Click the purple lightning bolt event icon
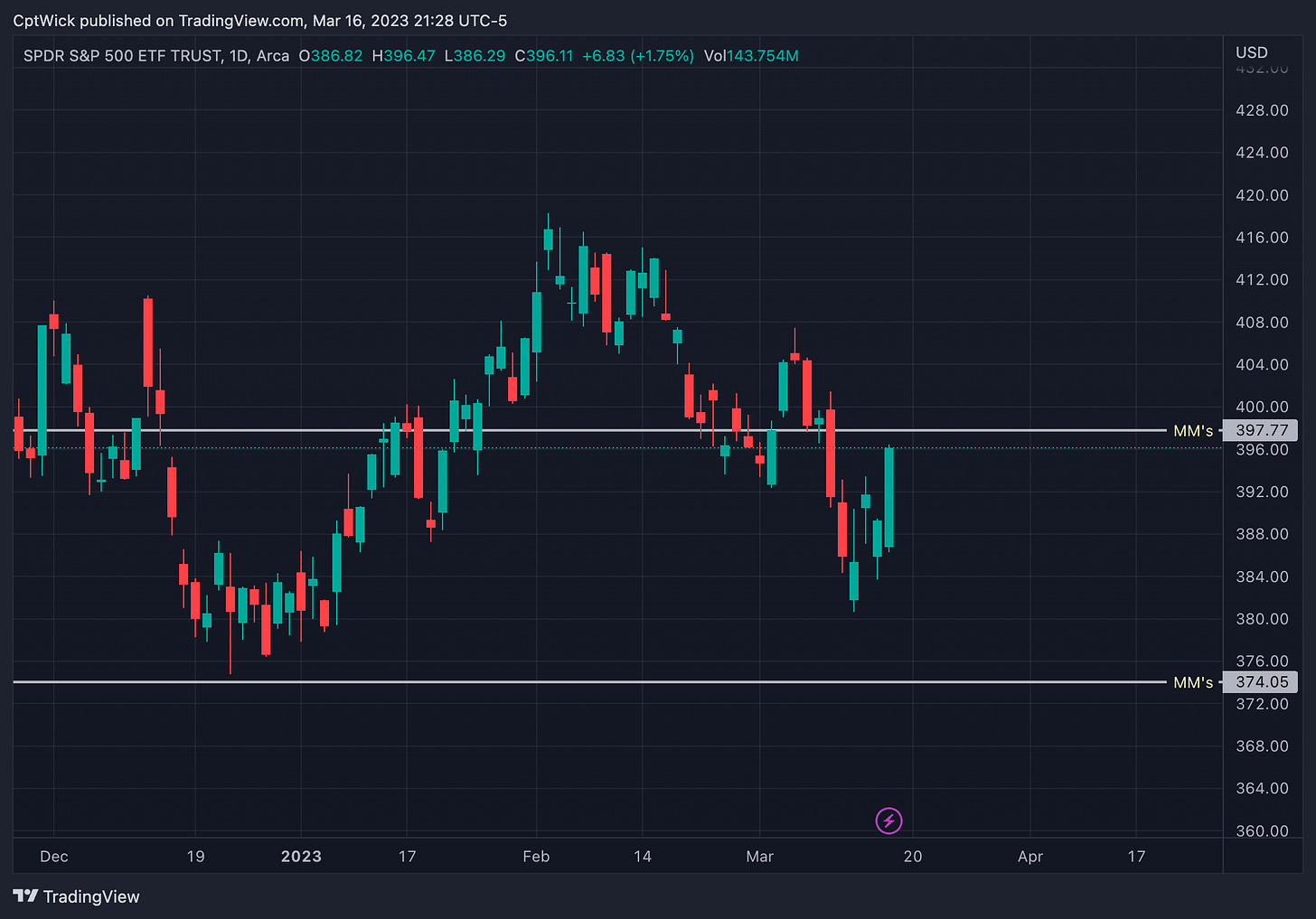Image resolution: width=1316 pixels, height=919 pixels. 888,821
